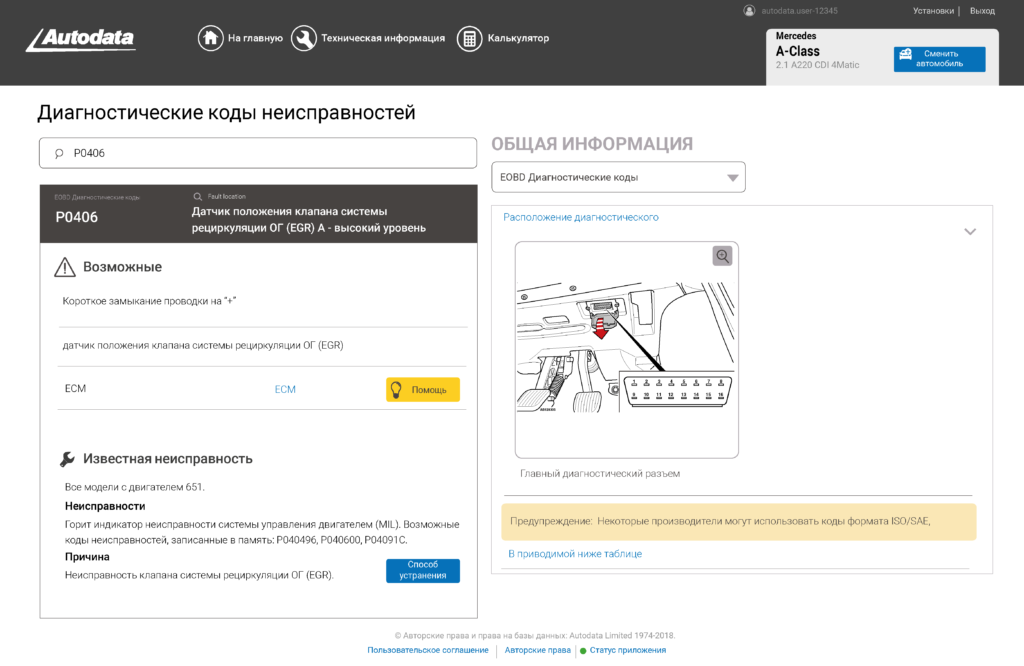Screen dimensions: 1024x666
Task: Click the Выход logout link
Action: [982, 11]
